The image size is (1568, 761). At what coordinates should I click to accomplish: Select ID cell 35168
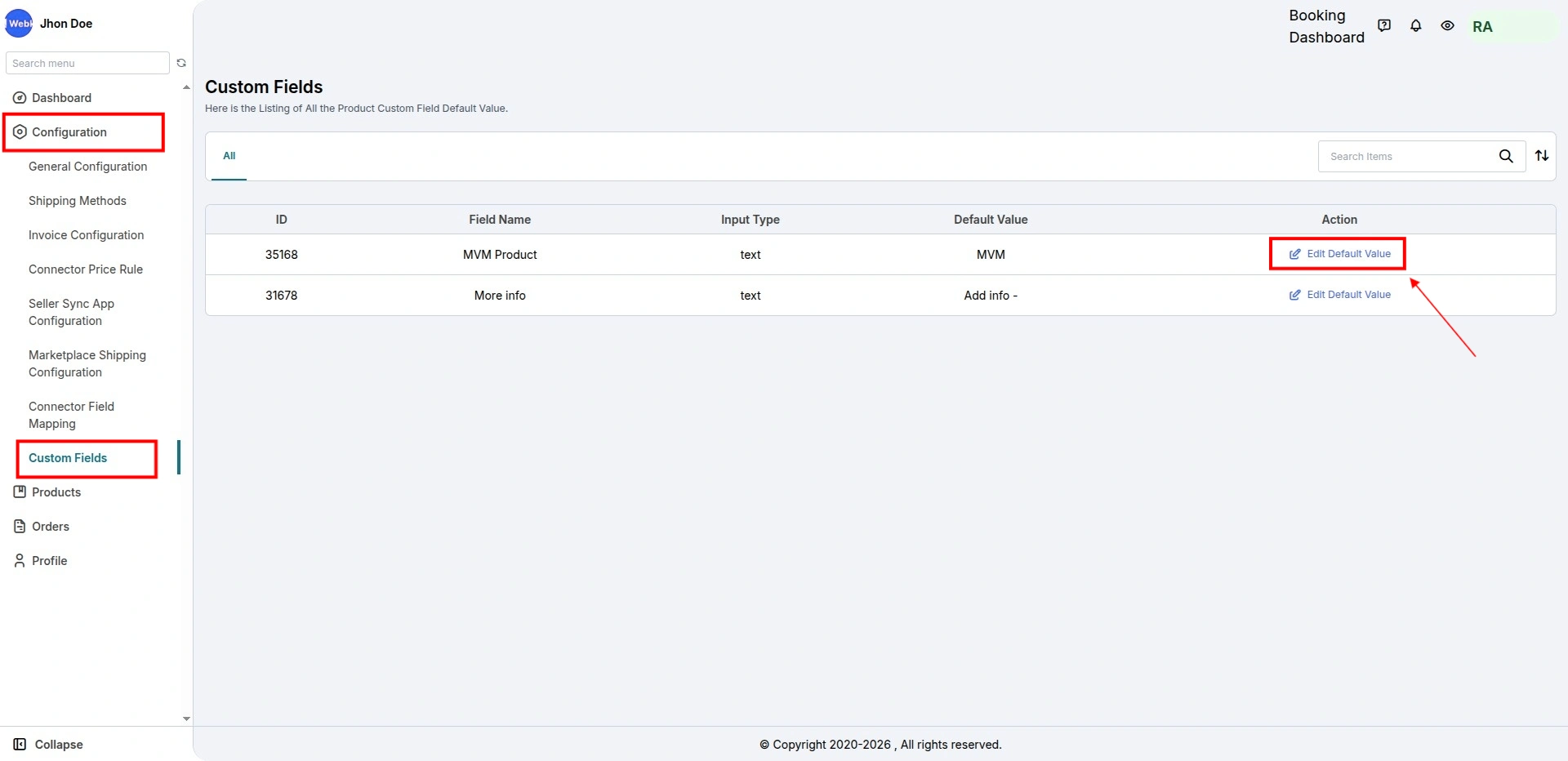click(281, 255)
